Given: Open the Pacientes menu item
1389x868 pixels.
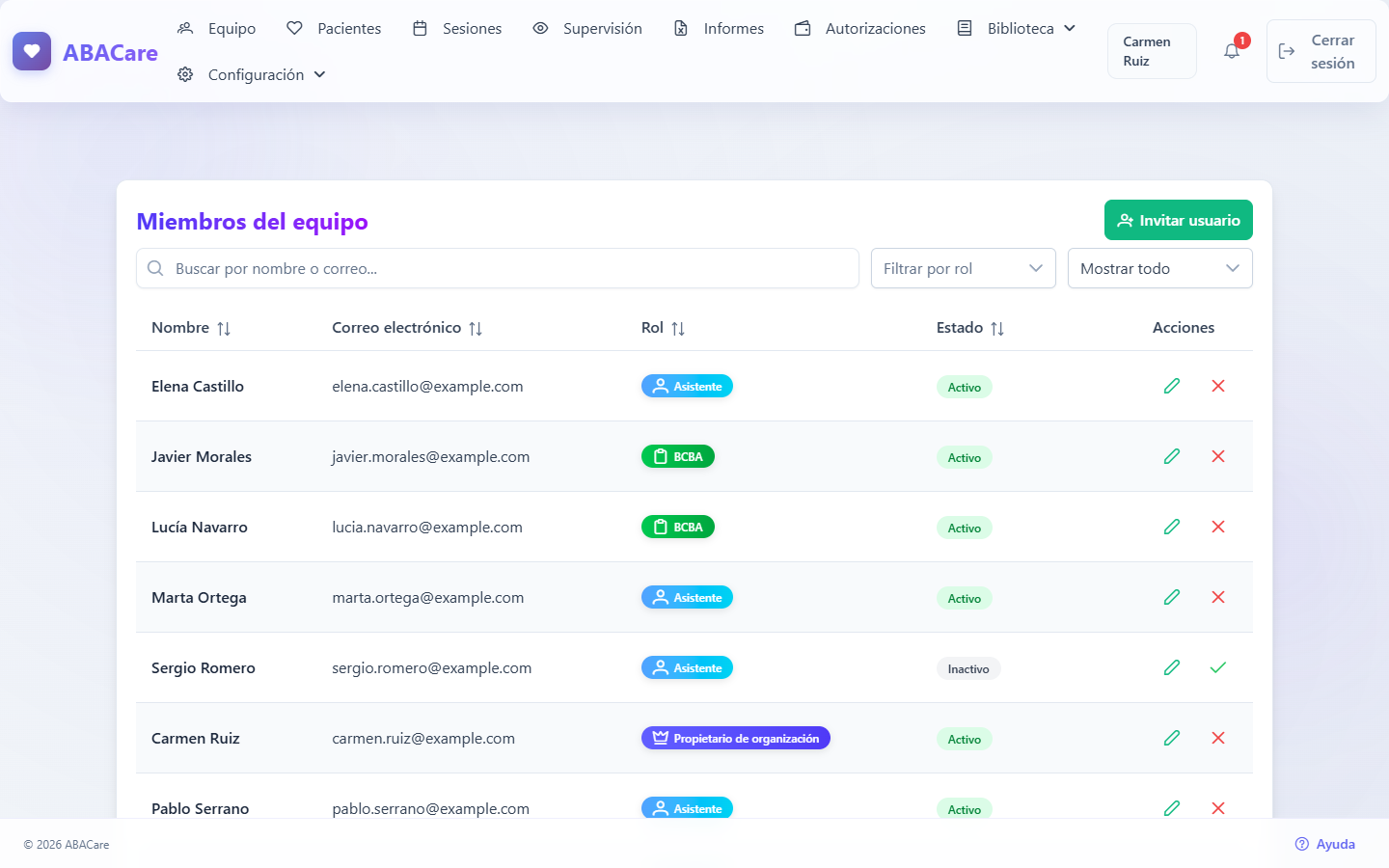Looking at the screenshot, I should tap(334, 28).
